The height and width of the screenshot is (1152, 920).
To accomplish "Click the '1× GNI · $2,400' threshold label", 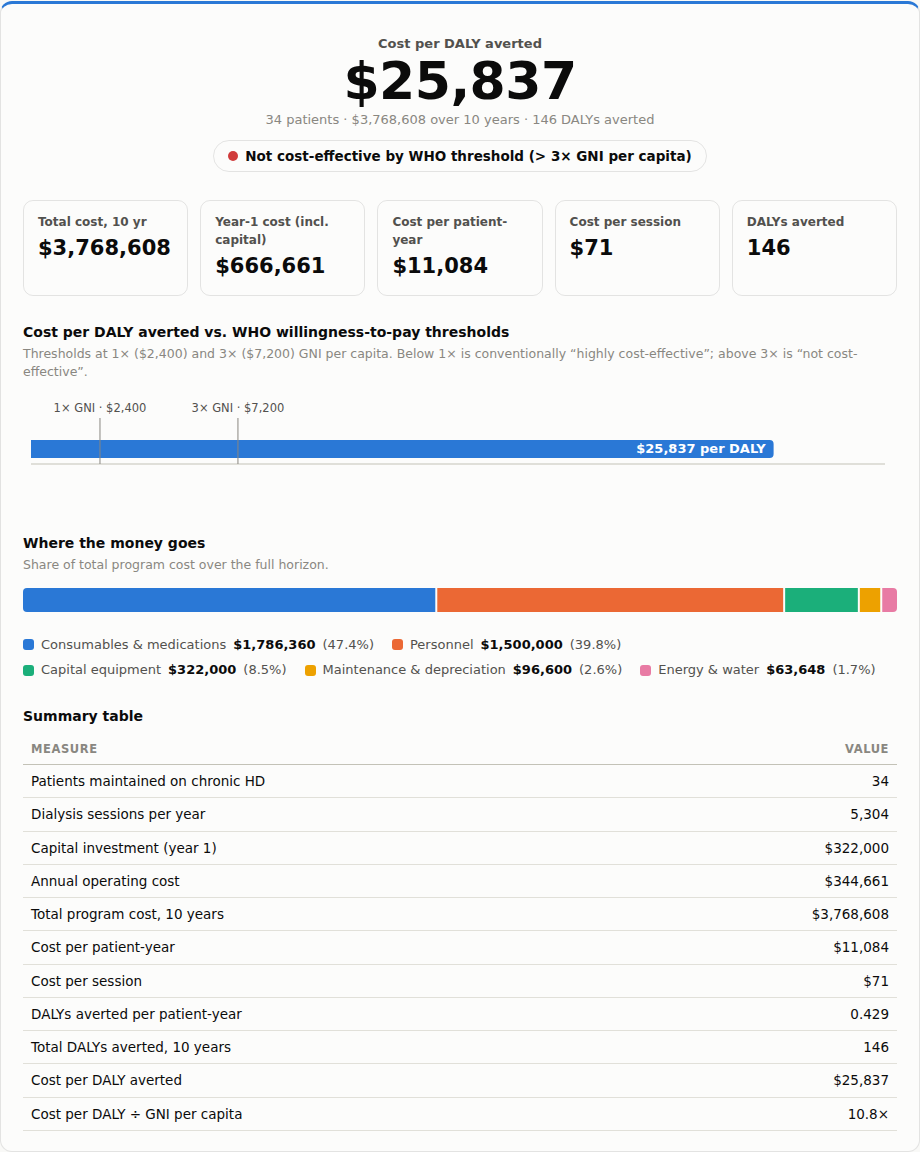I will 100,408.
